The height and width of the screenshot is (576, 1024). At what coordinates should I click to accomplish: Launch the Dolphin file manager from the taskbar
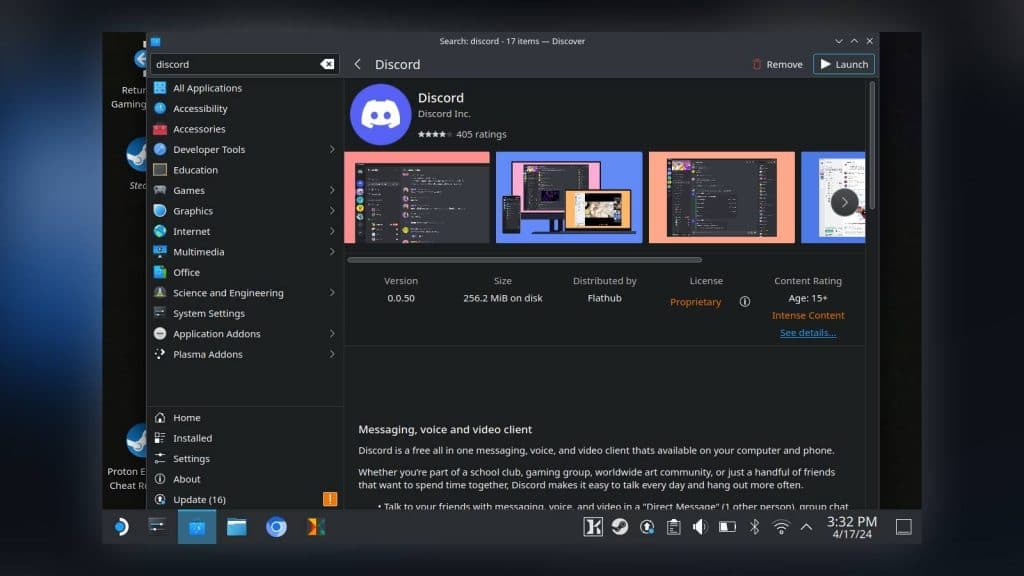tap(235, 526)
